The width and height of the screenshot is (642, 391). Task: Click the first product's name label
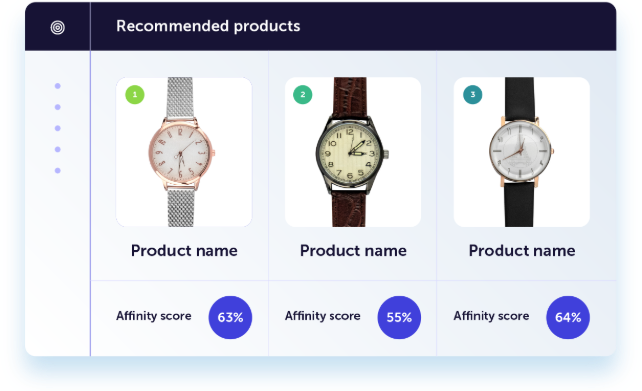(x=184, y=251)
